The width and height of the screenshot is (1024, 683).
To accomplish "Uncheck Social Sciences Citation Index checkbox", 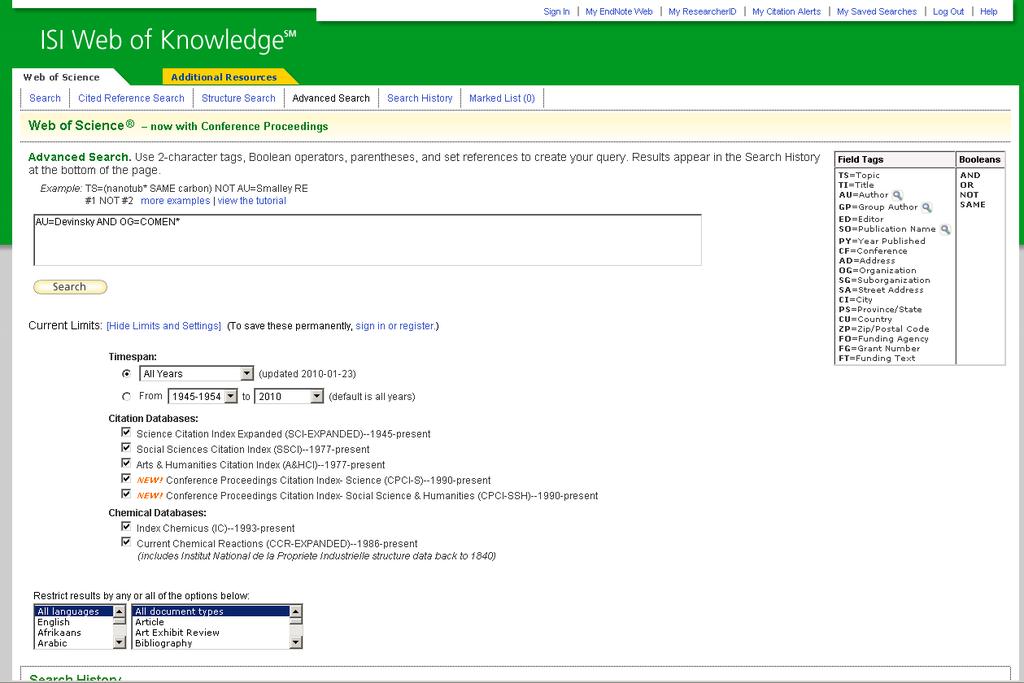I will [126, 448].
